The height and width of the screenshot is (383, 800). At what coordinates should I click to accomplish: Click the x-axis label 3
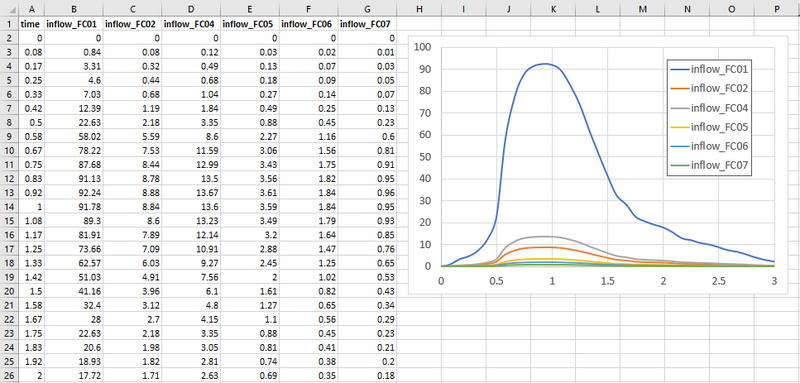[x=774, y=281]
